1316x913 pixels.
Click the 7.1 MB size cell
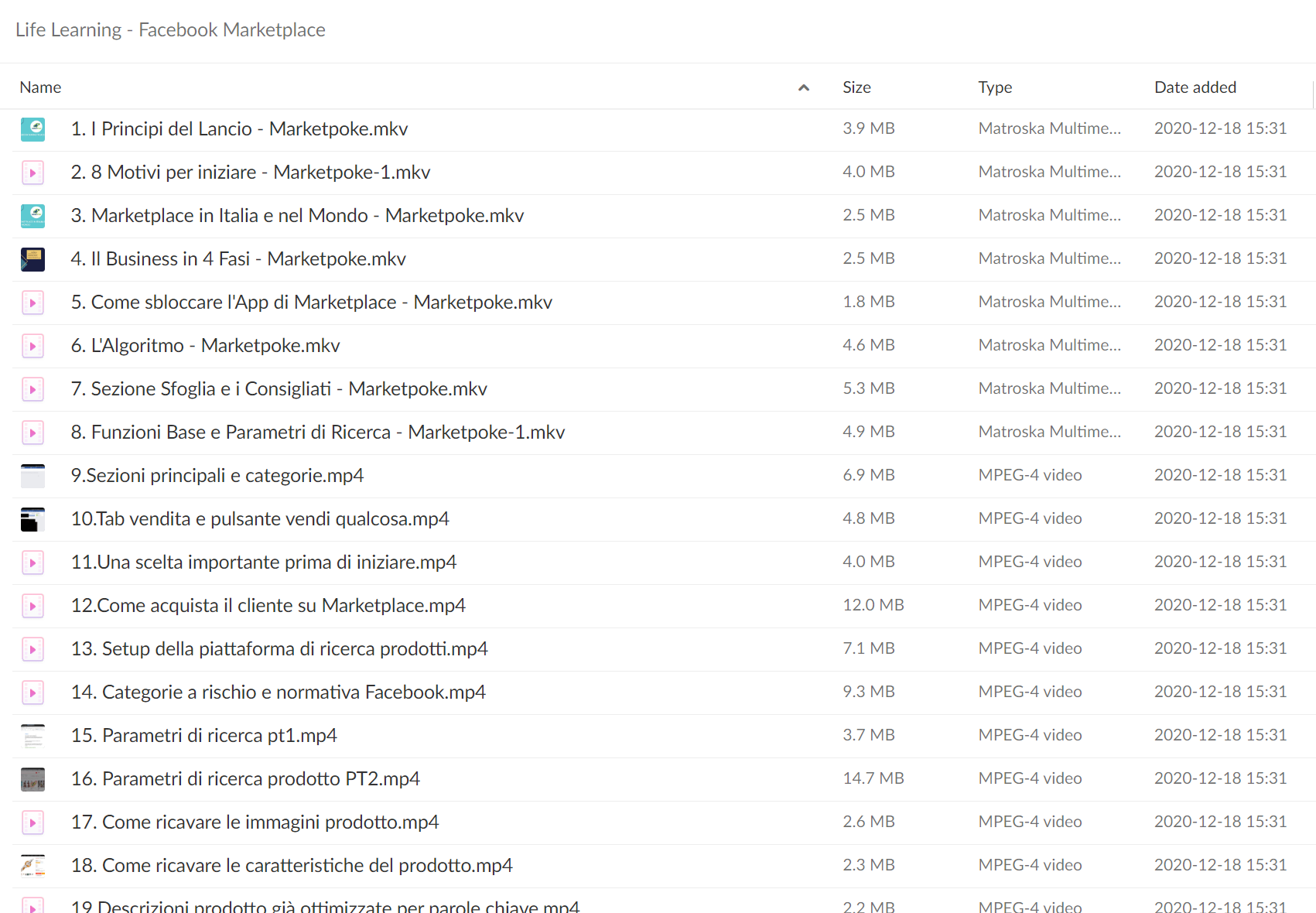click(x=868, y=648)
